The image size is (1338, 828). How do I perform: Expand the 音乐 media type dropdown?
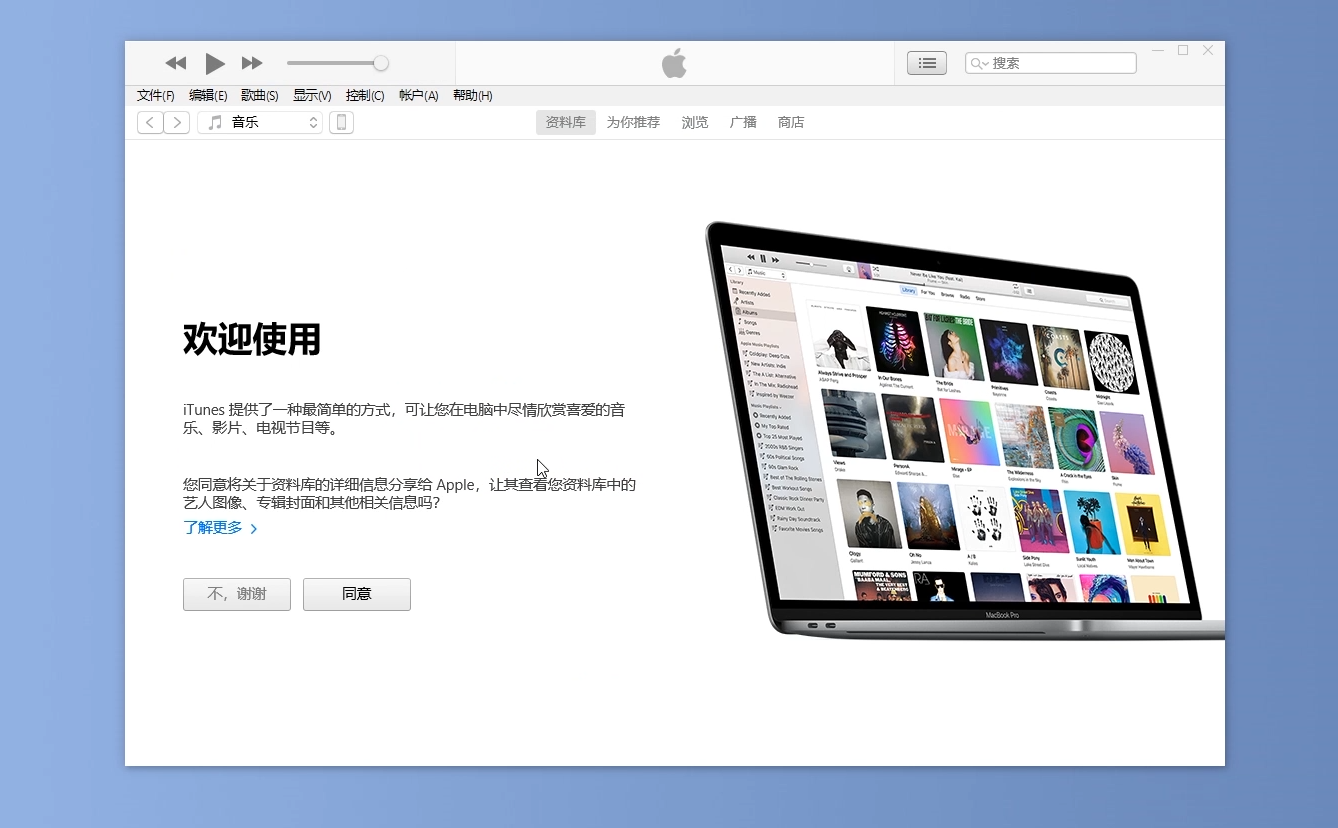(260, 123)
